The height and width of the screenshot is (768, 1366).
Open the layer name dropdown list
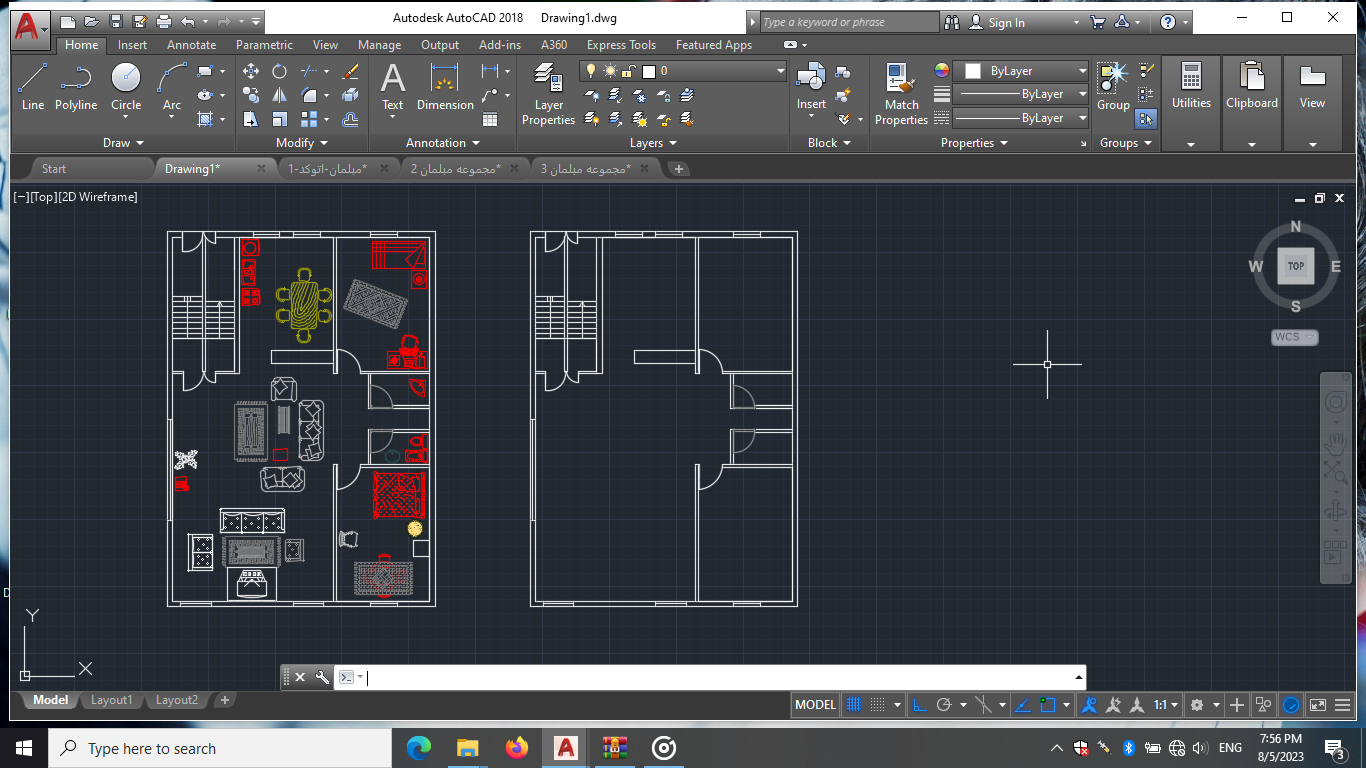[781, 71]
